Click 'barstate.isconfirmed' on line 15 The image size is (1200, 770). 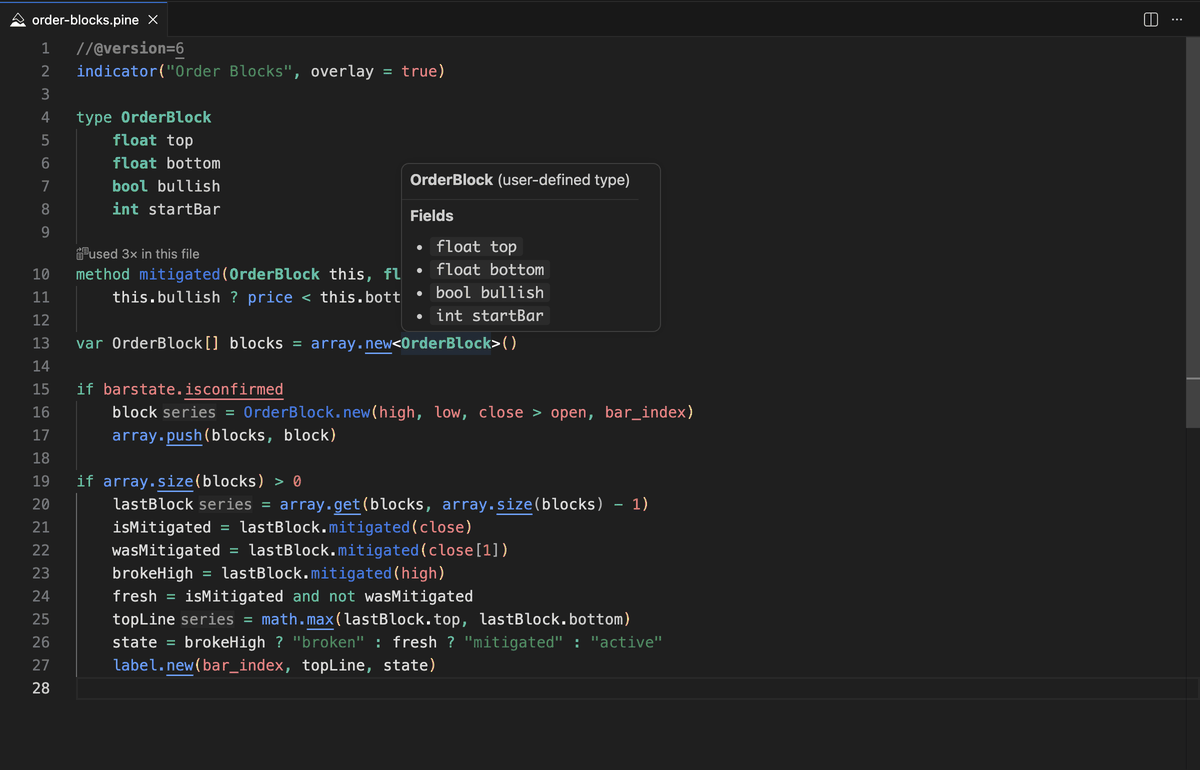tap(193, 390)
